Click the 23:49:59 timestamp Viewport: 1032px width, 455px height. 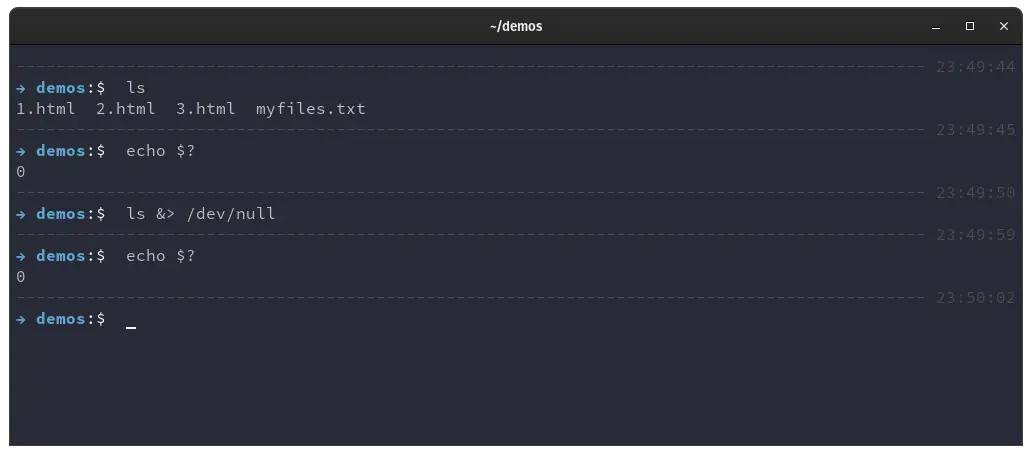click(975, 235)
